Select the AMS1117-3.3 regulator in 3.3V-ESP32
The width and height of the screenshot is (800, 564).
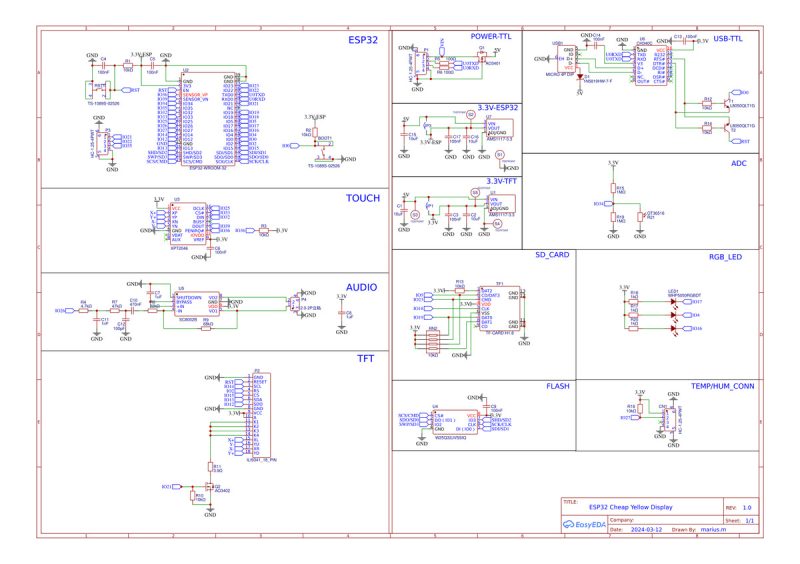tap(499, 128)
